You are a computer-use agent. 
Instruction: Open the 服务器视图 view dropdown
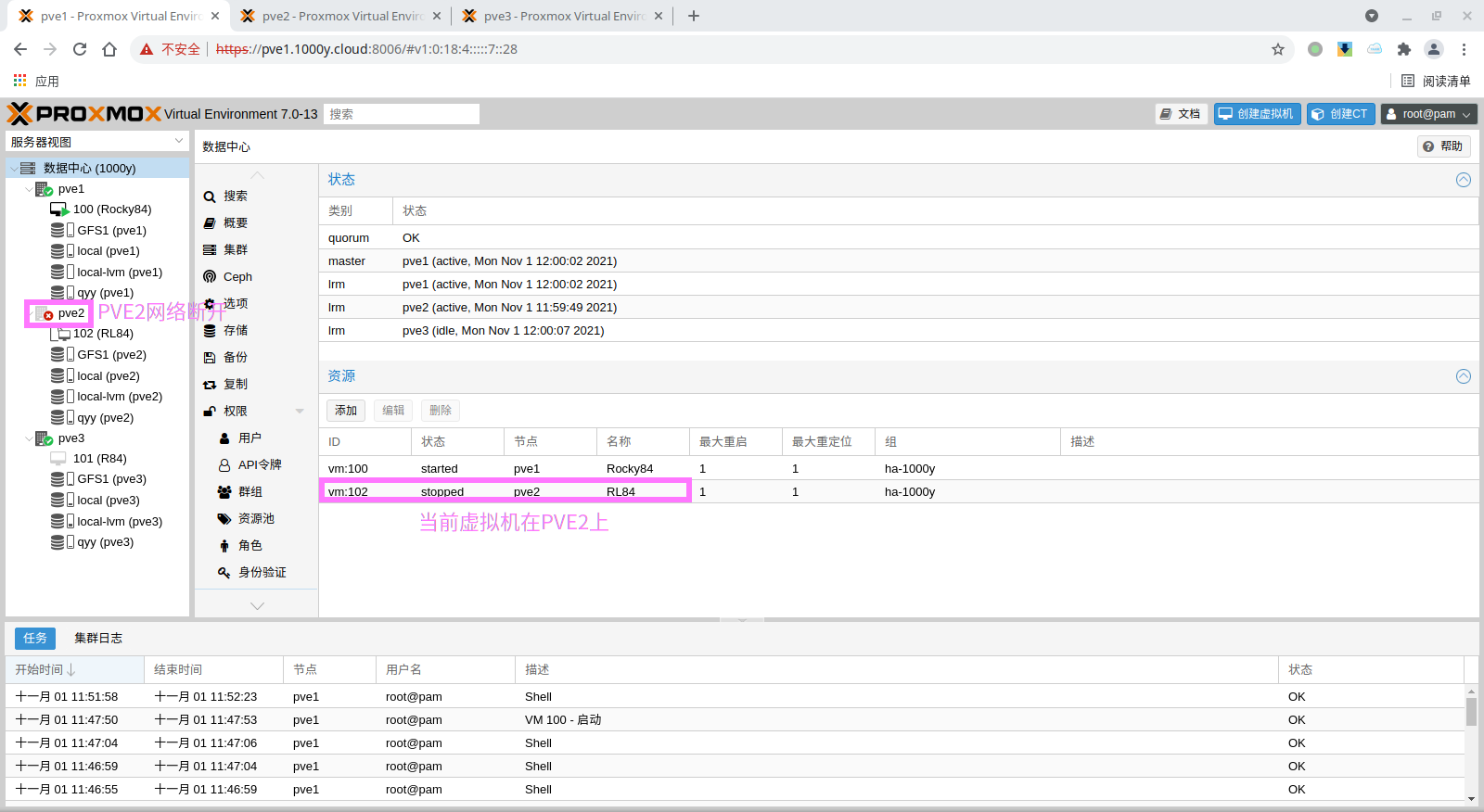97,142
